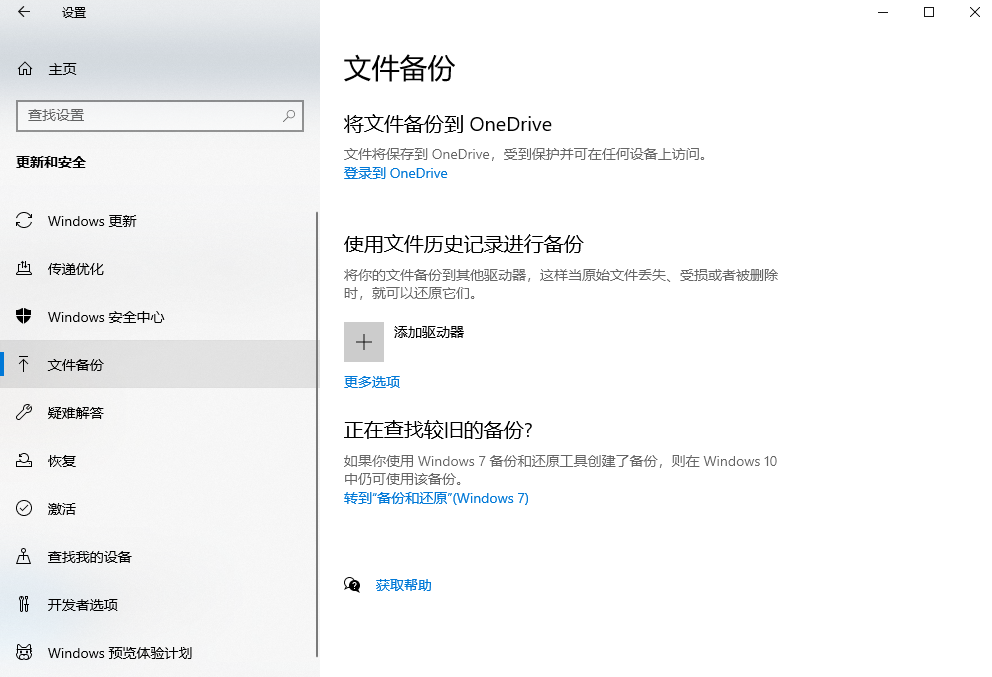This screenshot has height=677, width=992.
Task: Click the 开发者选项 tools icon
Action: point(24,604)
